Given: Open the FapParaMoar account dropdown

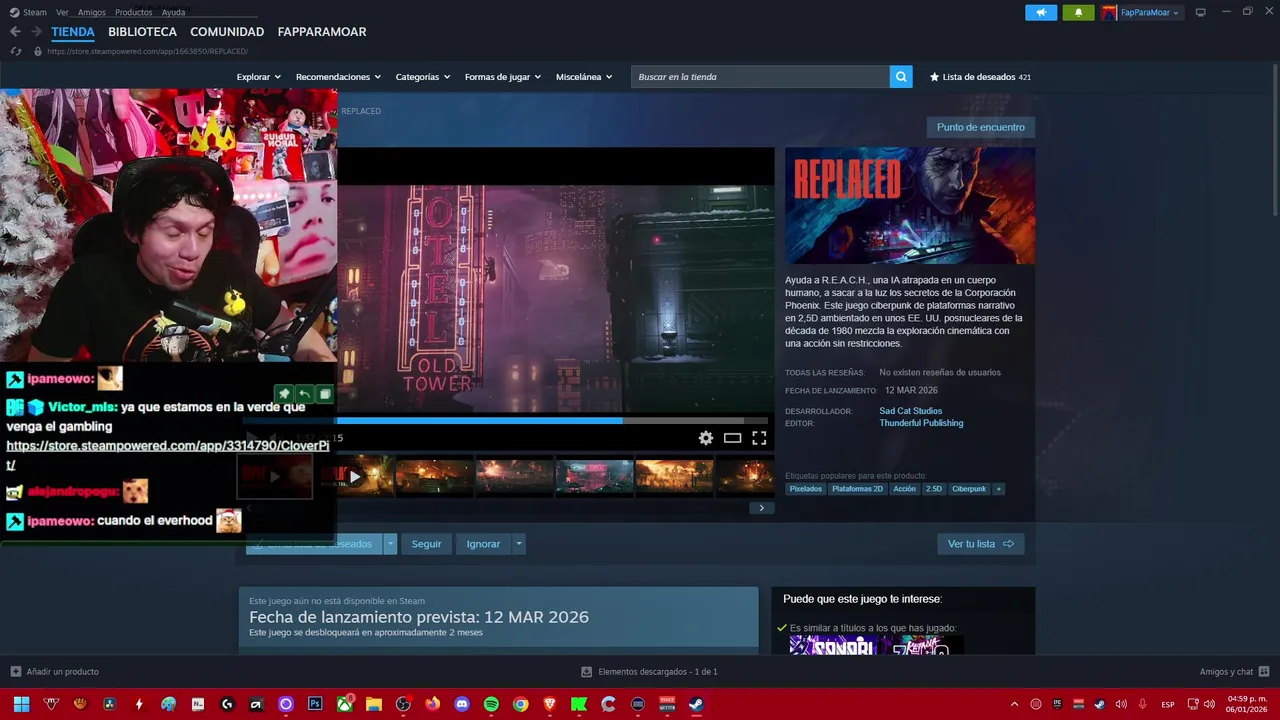Looking at the screenshot, I should pyautogui.click(x=1149, y=12).
